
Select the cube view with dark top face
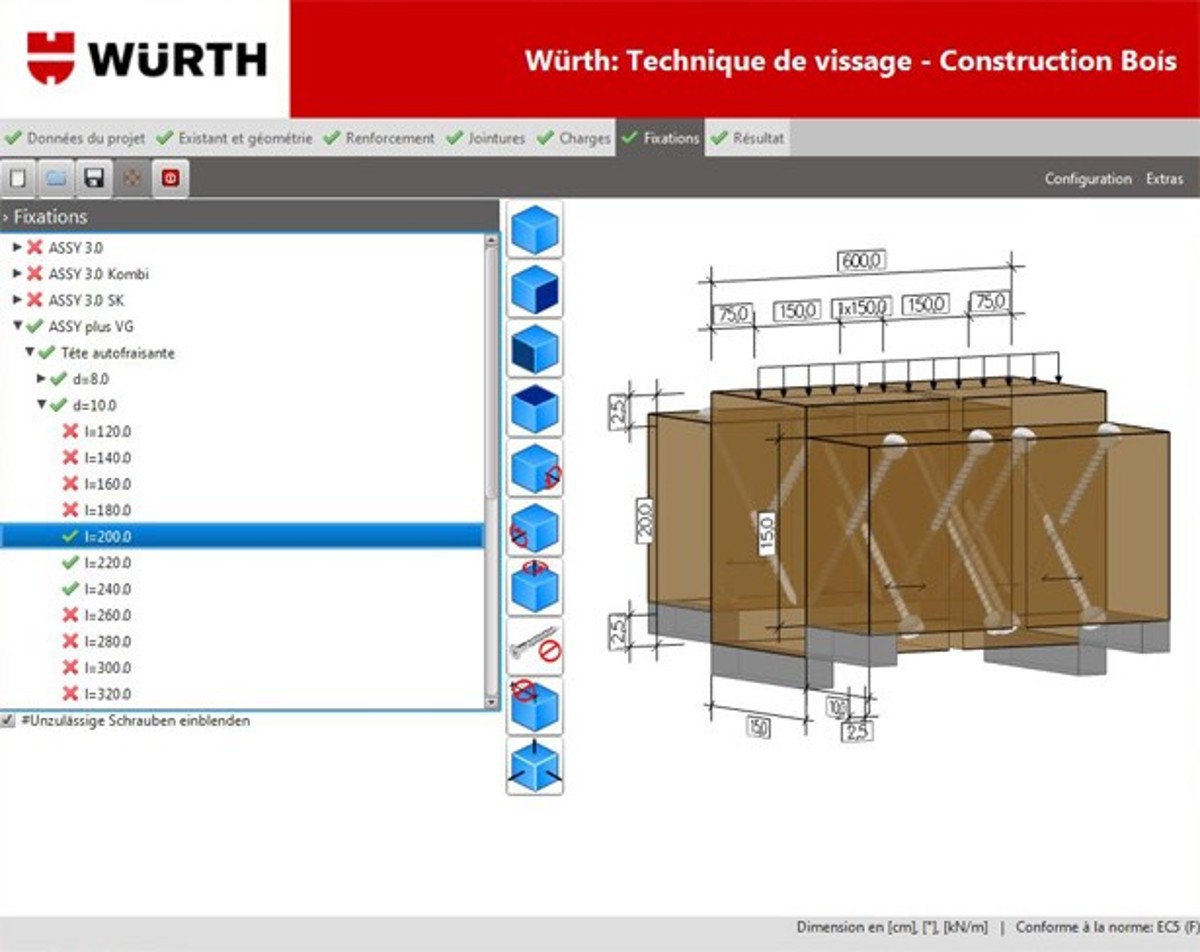click(535, 408)
